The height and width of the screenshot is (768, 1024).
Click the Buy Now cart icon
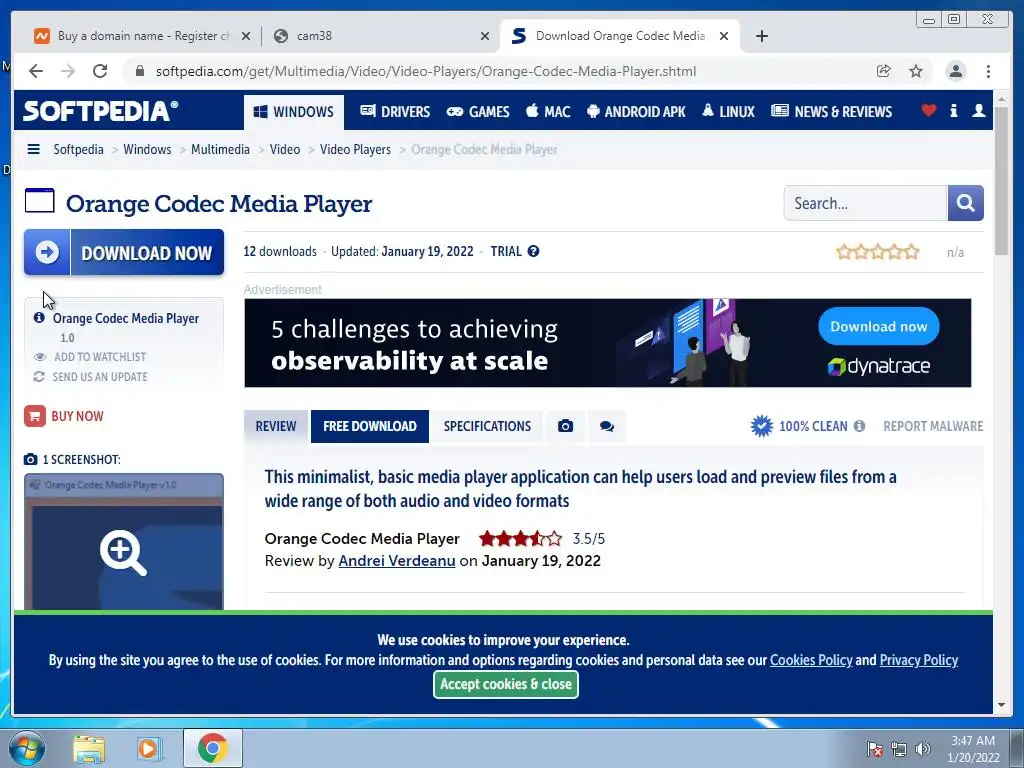click(35, 416)
